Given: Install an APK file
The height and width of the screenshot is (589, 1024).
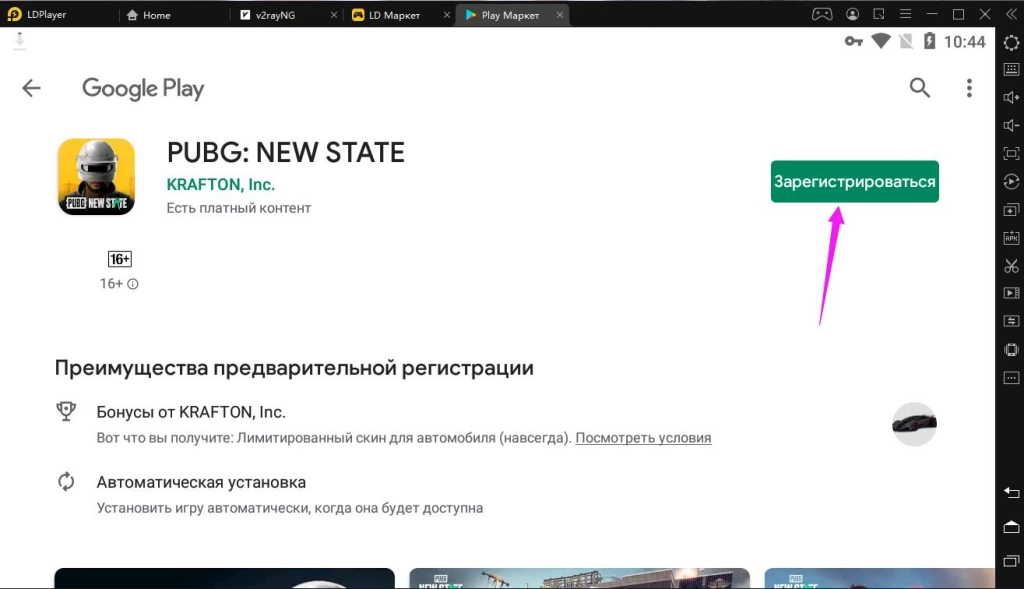Looking at the screenshot, I should (x=1011, y=237).
